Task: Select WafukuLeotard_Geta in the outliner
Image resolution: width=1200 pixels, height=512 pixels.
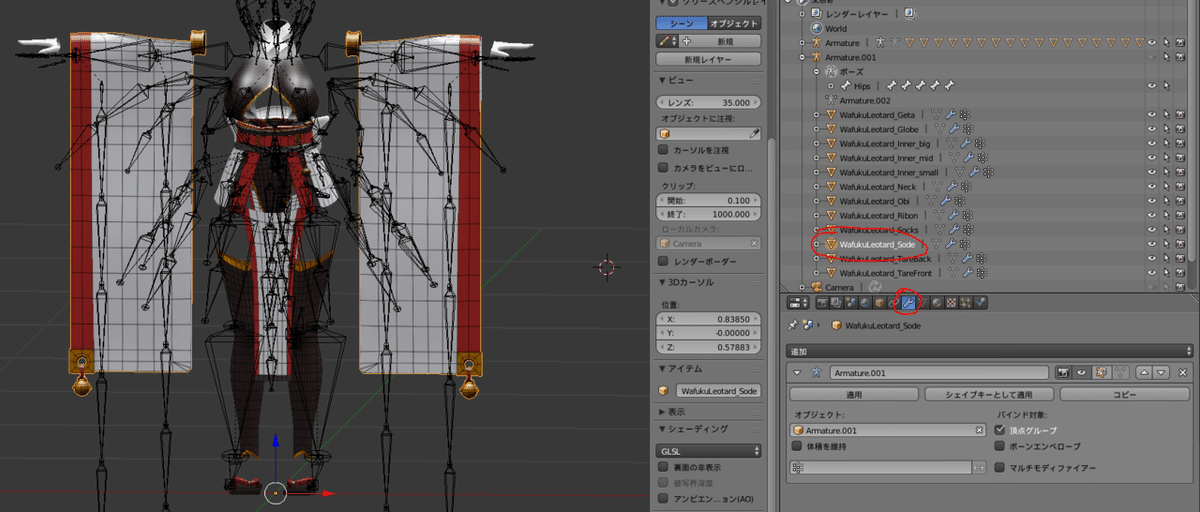Action: tap(877, 115)
